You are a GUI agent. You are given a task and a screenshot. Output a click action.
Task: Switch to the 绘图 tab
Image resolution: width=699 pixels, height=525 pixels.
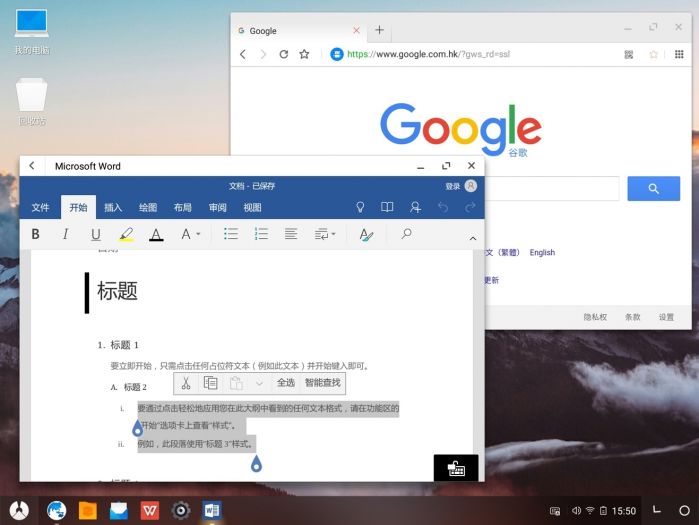pos(148,207)
